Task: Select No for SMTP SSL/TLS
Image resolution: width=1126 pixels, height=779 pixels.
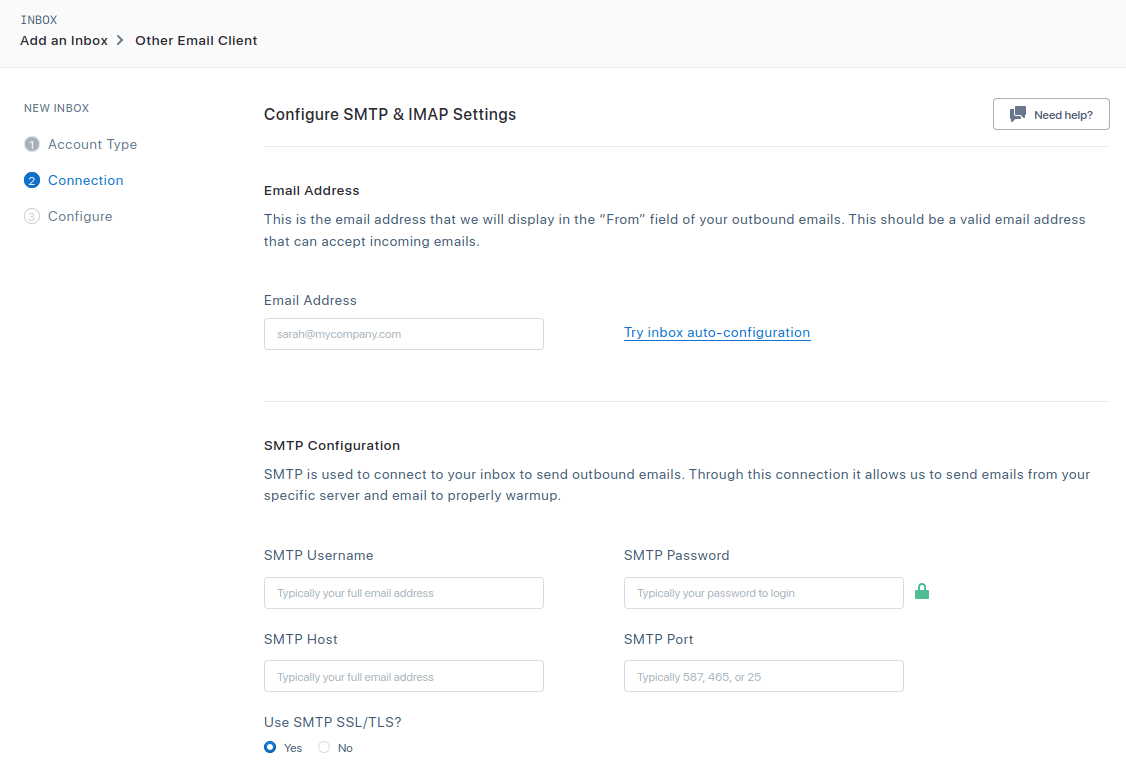Action: pyautogui.click(x=324, y=747)
